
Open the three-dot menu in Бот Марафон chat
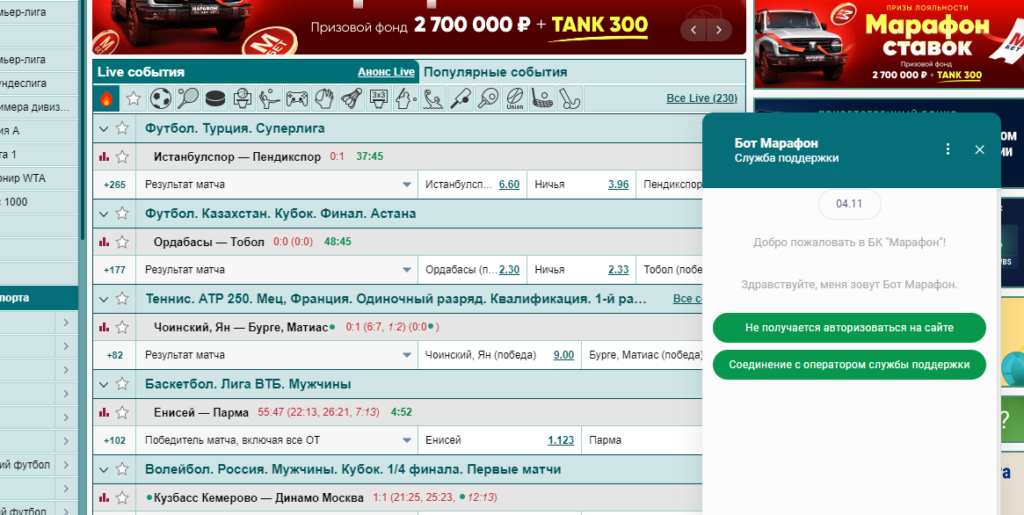(948, 149)
